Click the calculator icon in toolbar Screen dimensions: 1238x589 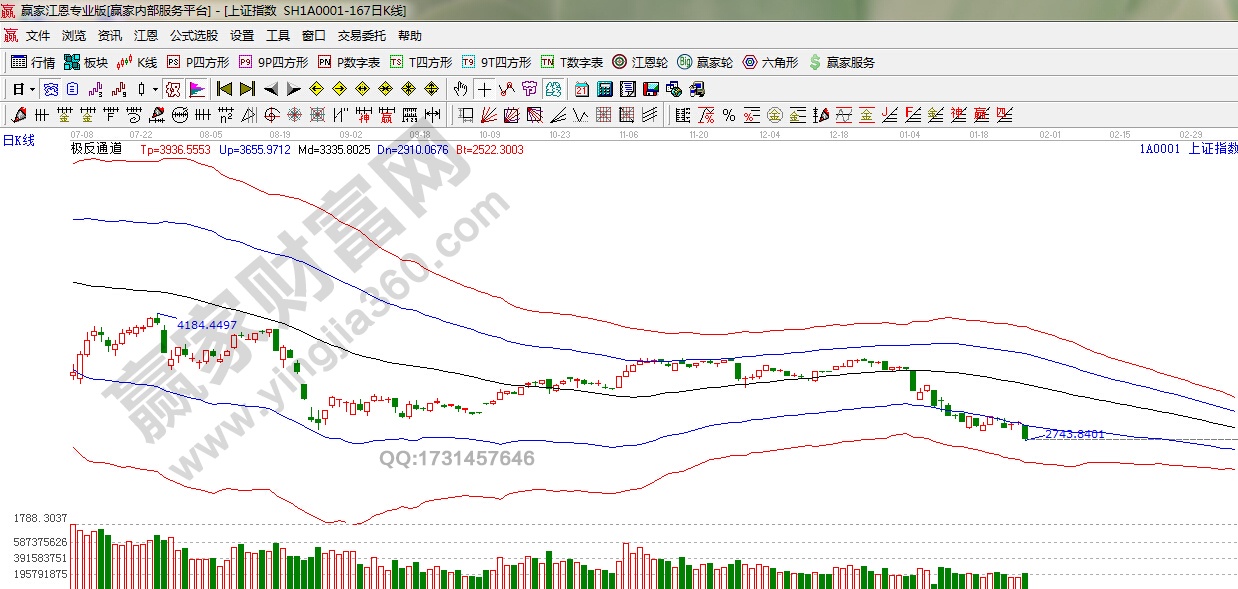604,89
